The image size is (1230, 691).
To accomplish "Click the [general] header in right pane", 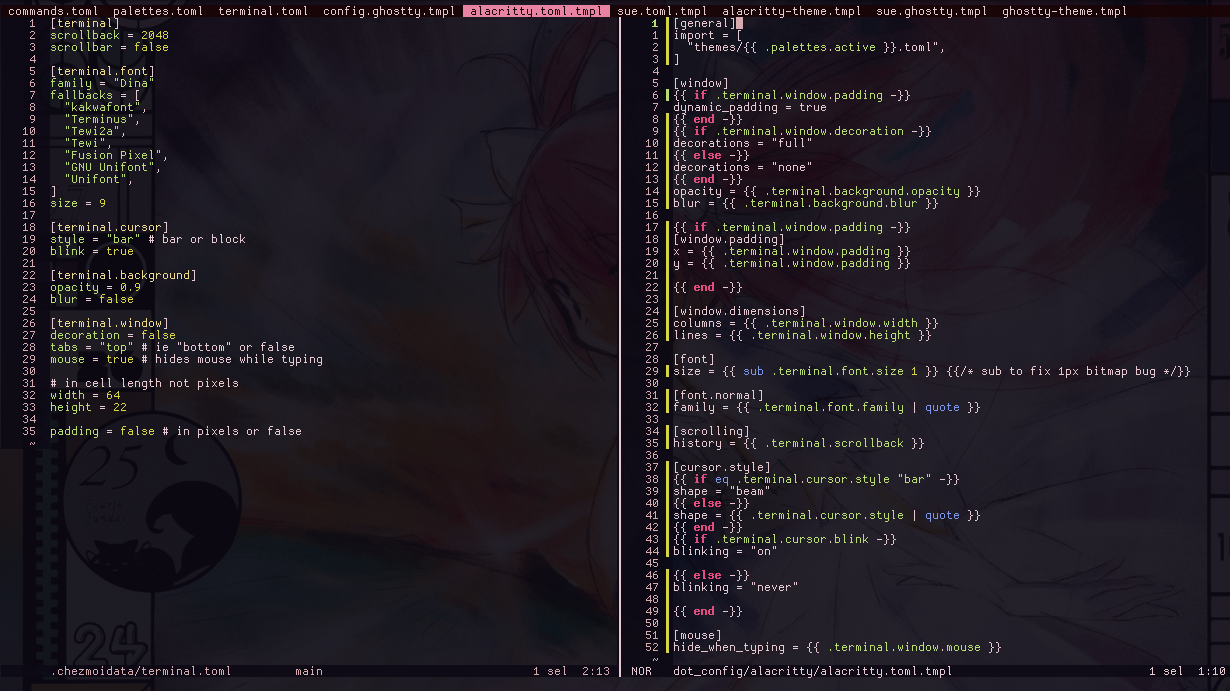I will click(x=704, y=23).
